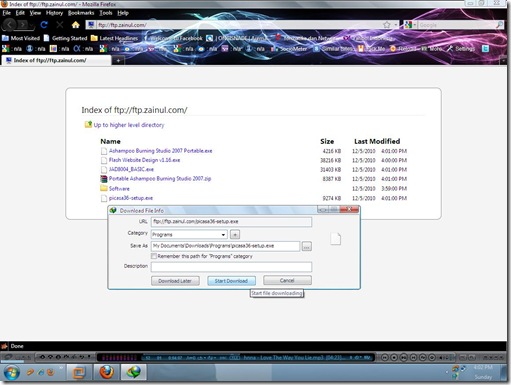
Task: Open the Bookmarks menu
Action: tap(81, 13)
